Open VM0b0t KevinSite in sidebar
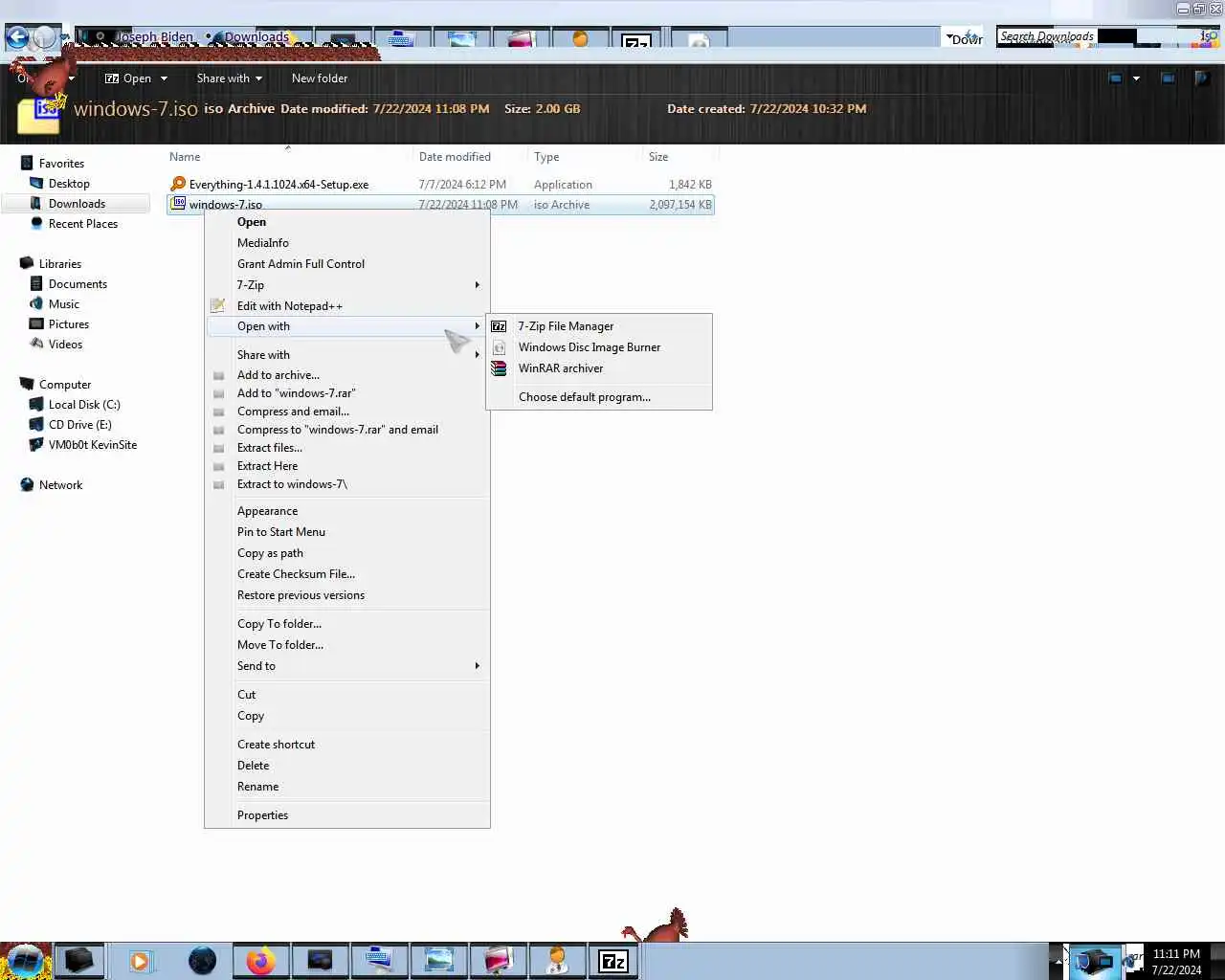The image size is (1225, 980). tap(92, 445)
